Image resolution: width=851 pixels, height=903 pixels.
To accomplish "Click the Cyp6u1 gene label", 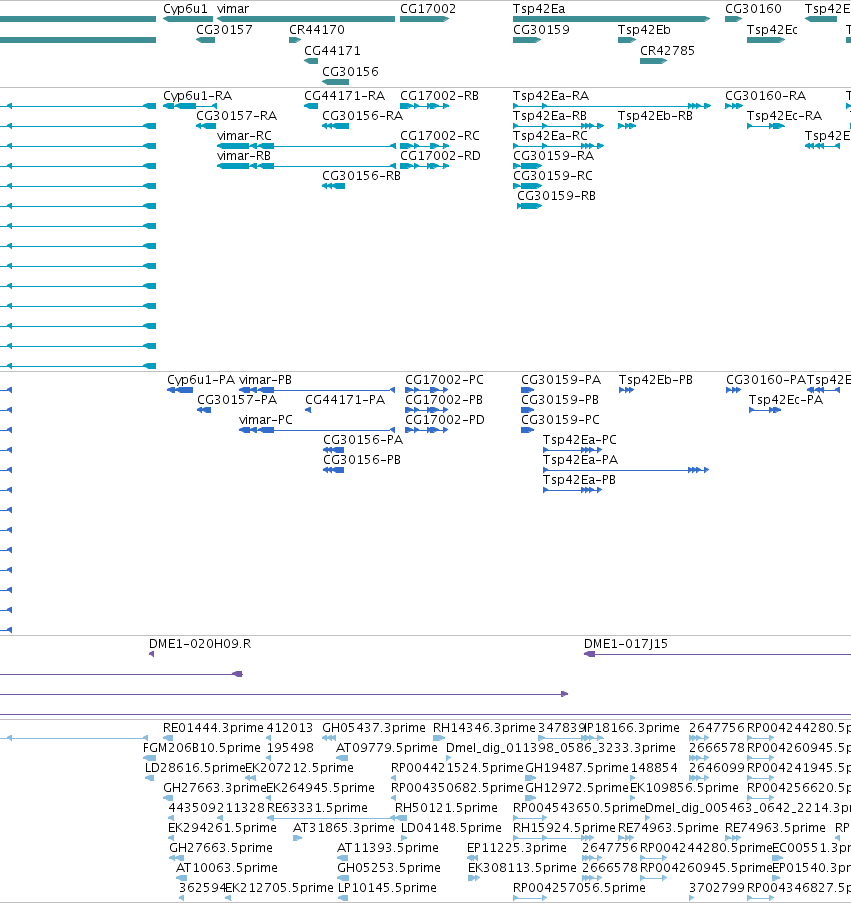I will 185,9.
